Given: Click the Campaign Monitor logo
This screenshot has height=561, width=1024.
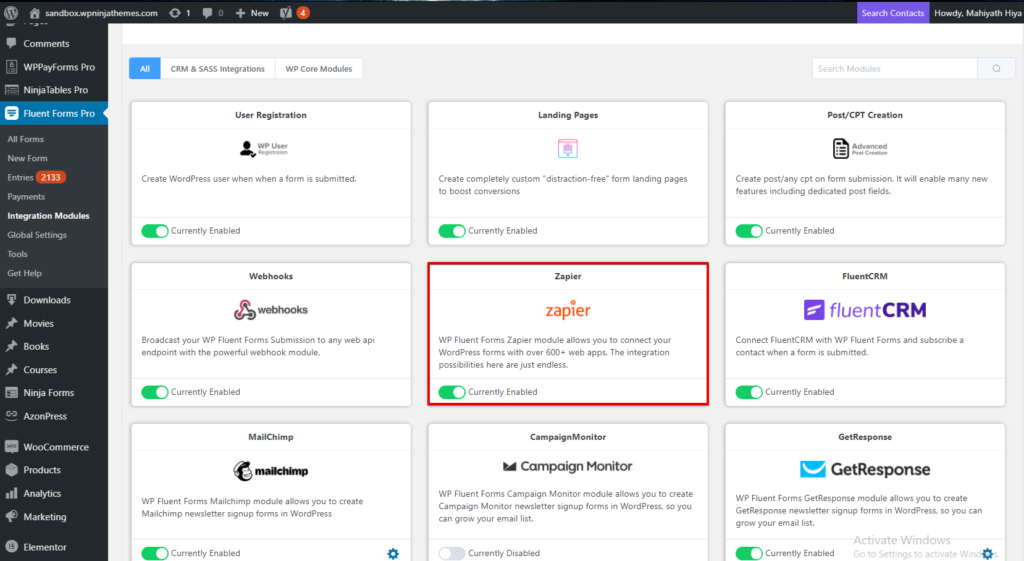Looking at the screenshot, I should tap(568, 466).
